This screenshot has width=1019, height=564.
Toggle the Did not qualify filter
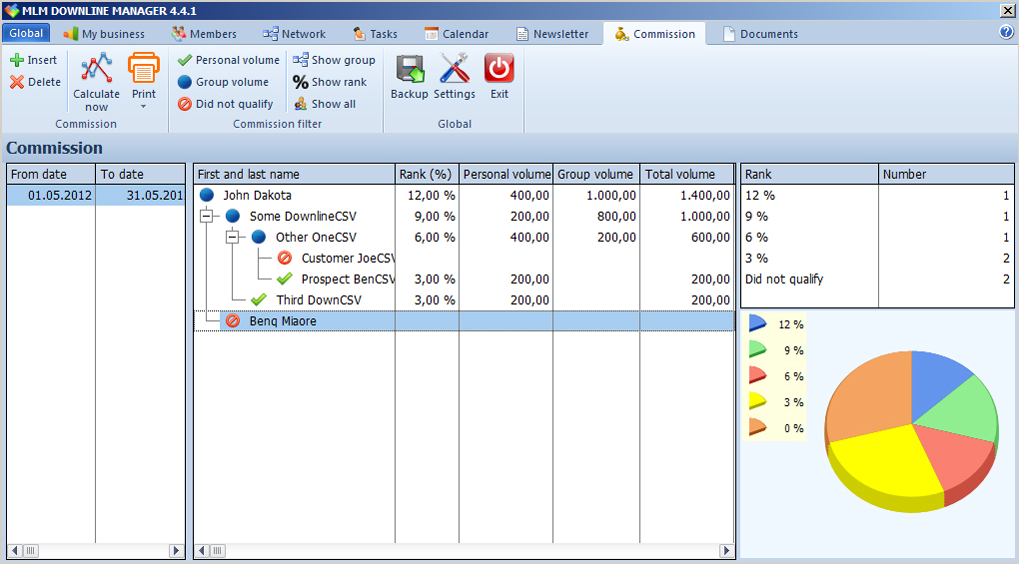(225, 104)
